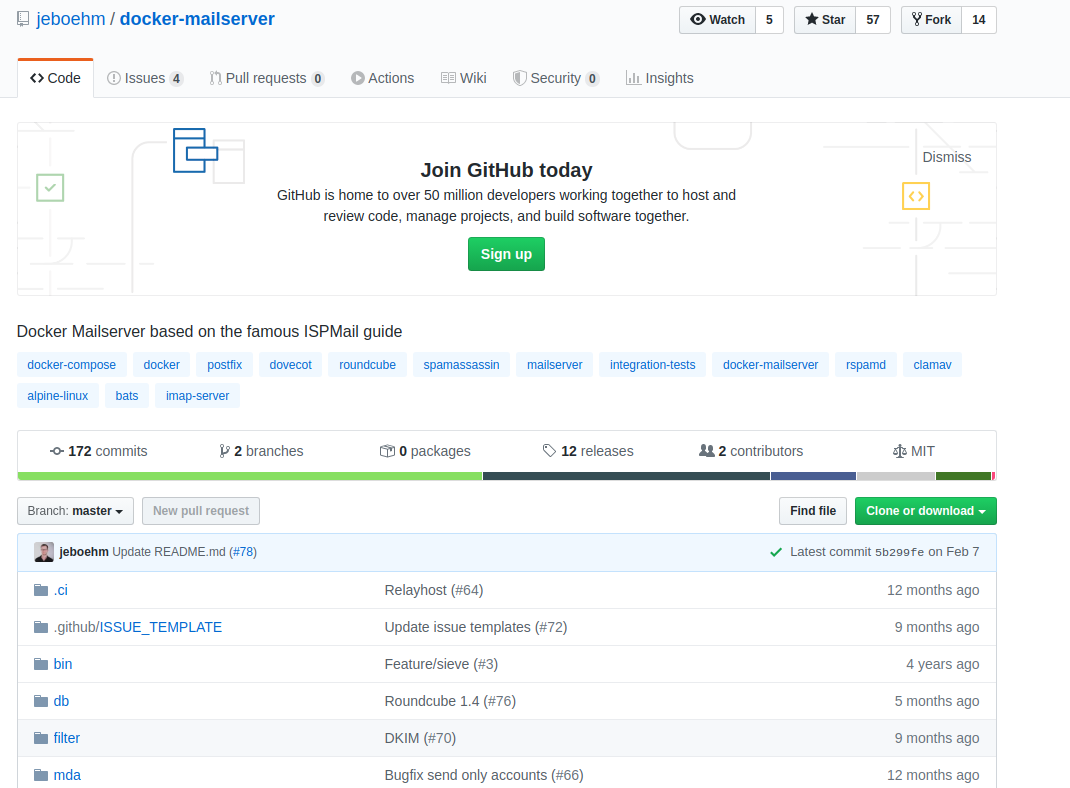This screenshot has height=788, width=1070.
Task: Open the .github/ISSUE_TEMPLATE folder
Action: coord(138,627)
